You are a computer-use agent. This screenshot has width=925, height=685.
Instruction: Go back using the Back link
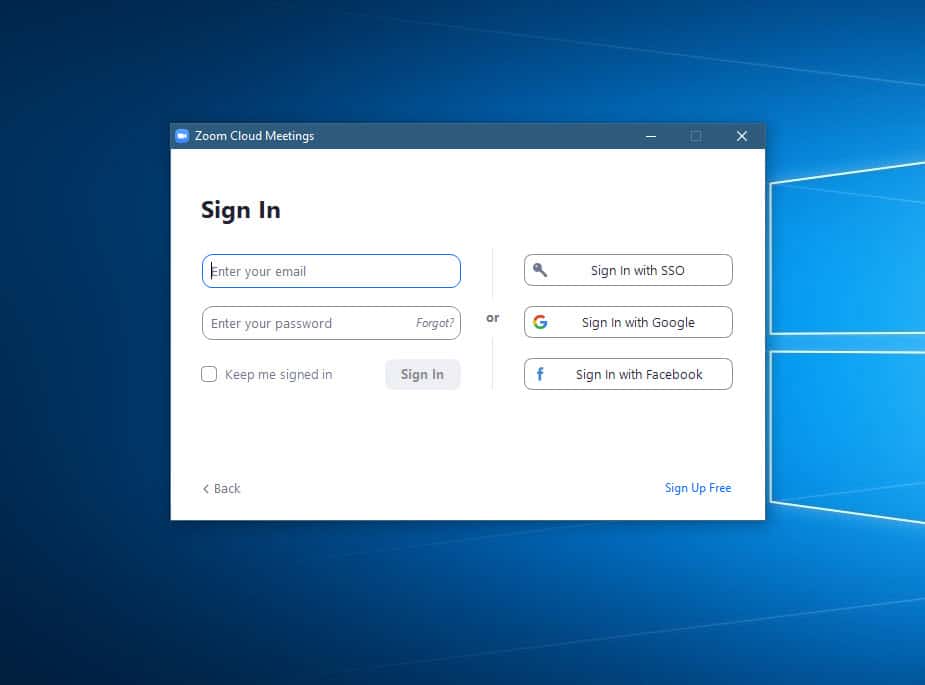221,489
